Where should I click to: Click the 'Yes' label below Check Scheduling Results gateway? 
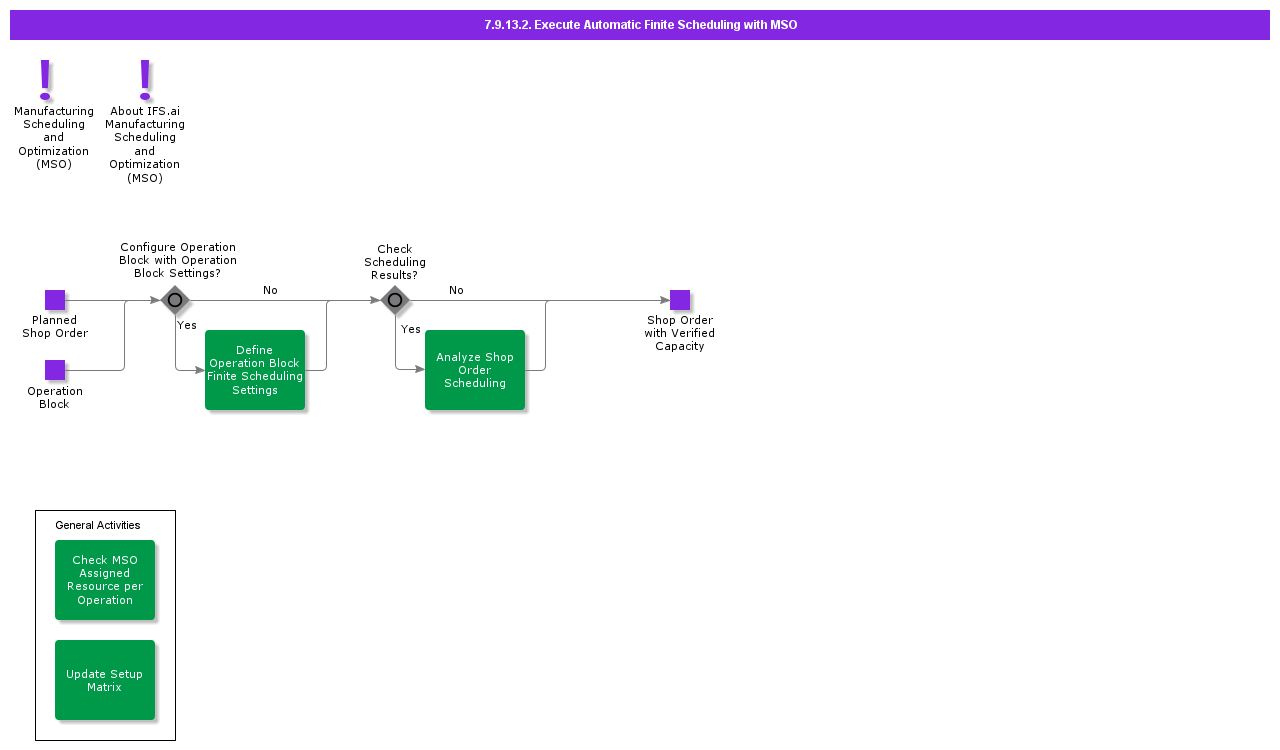[x=411, y=329]
